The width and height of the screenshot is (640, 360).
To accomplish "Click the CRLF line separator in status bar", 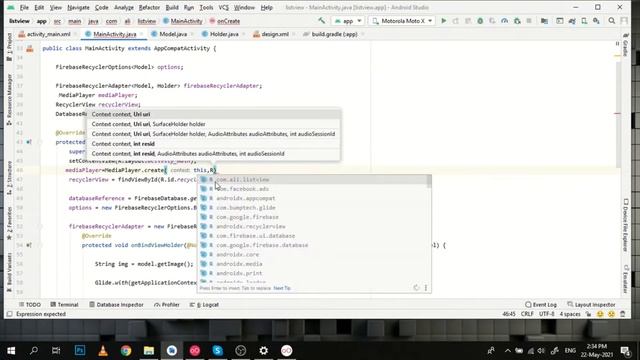I will (527, 314).
